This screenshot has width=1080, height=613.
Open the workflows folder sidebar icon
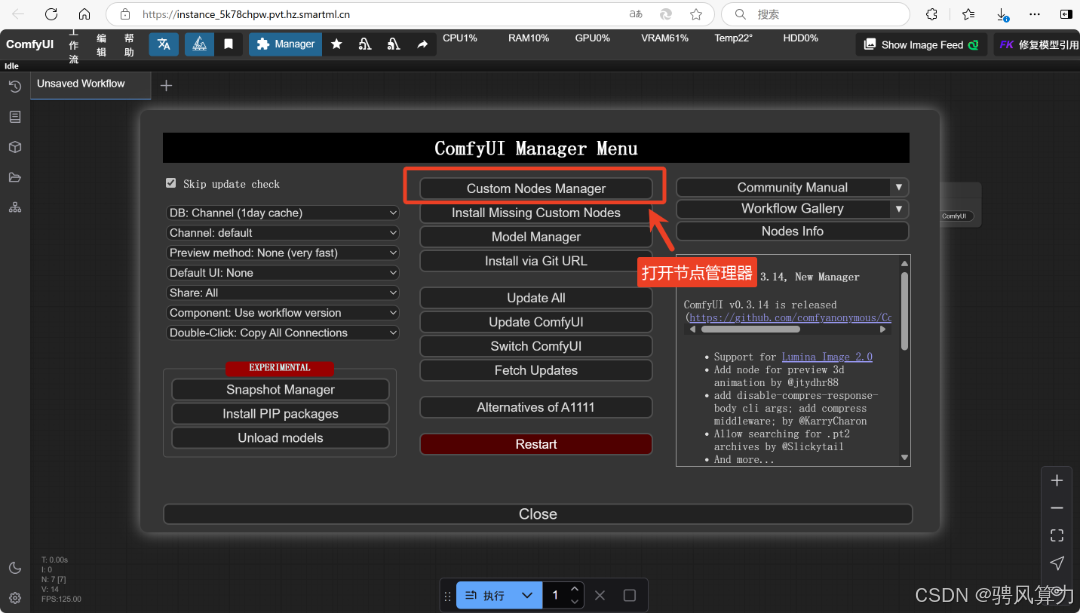click(x=14, y=178)
